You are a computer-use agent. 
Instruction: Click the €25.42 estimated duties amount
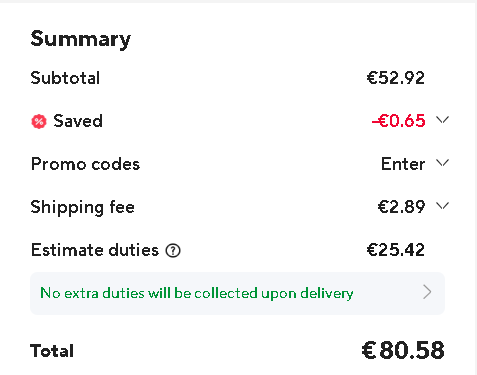396,250
